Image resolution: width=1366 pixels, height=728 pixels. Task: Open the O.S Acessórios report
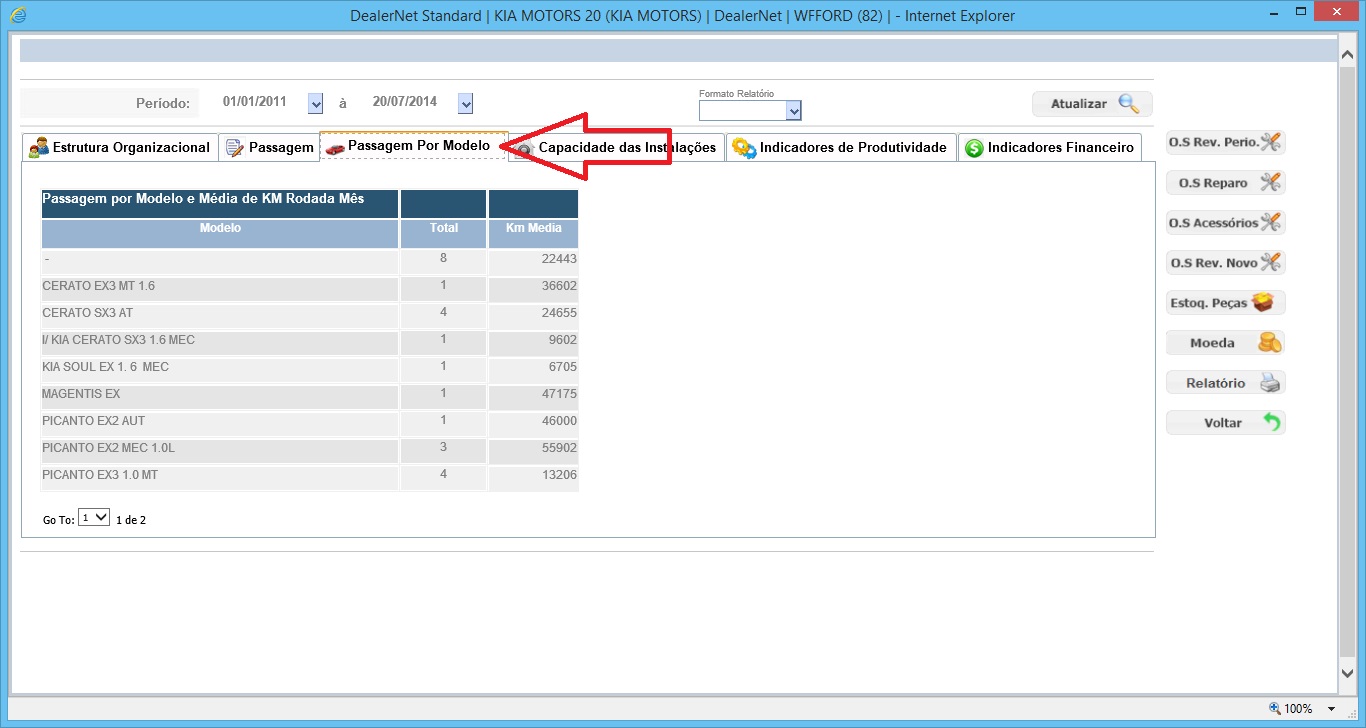click(1226, 222)
